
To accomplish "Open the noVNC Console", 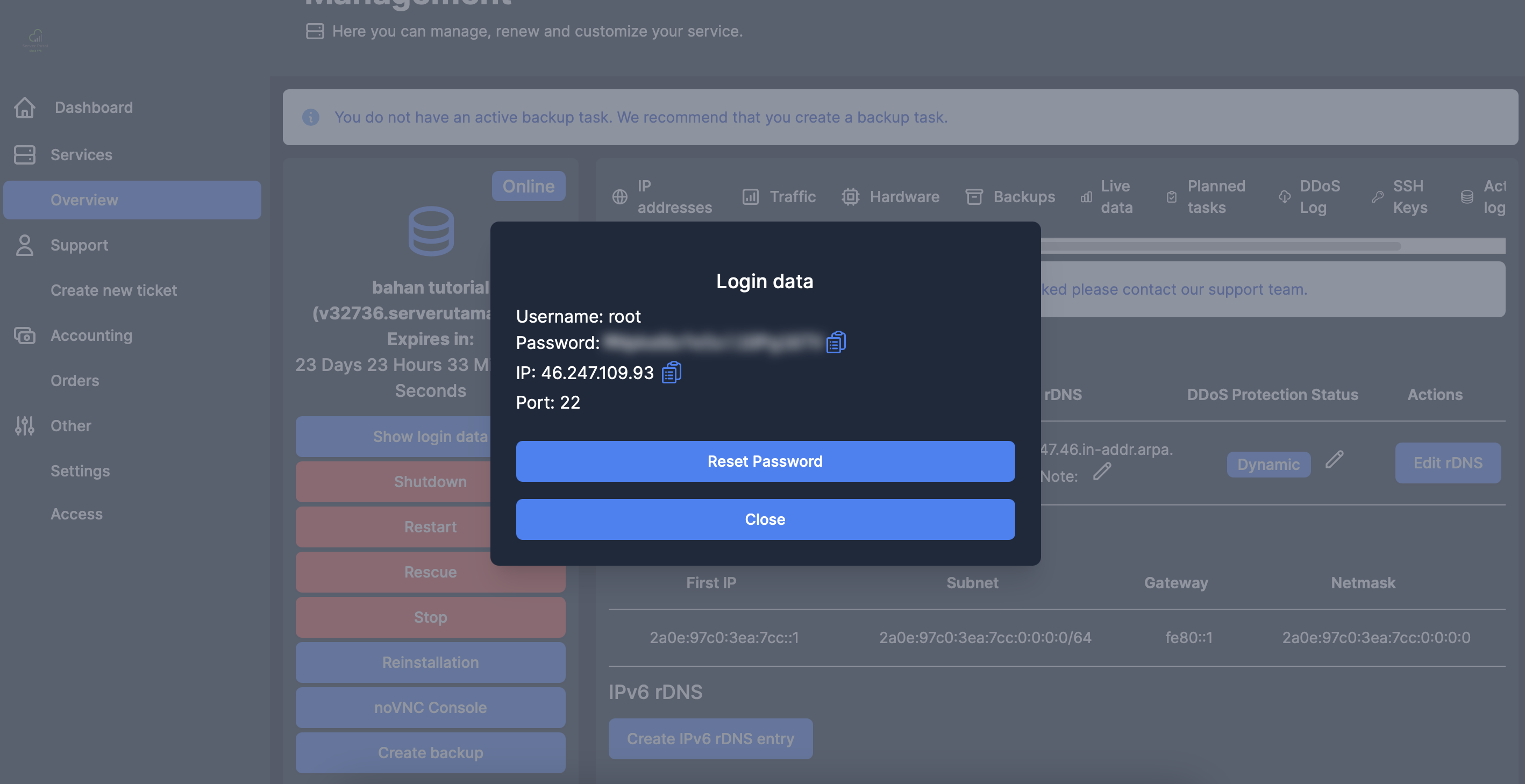I will tap(430, 708).
